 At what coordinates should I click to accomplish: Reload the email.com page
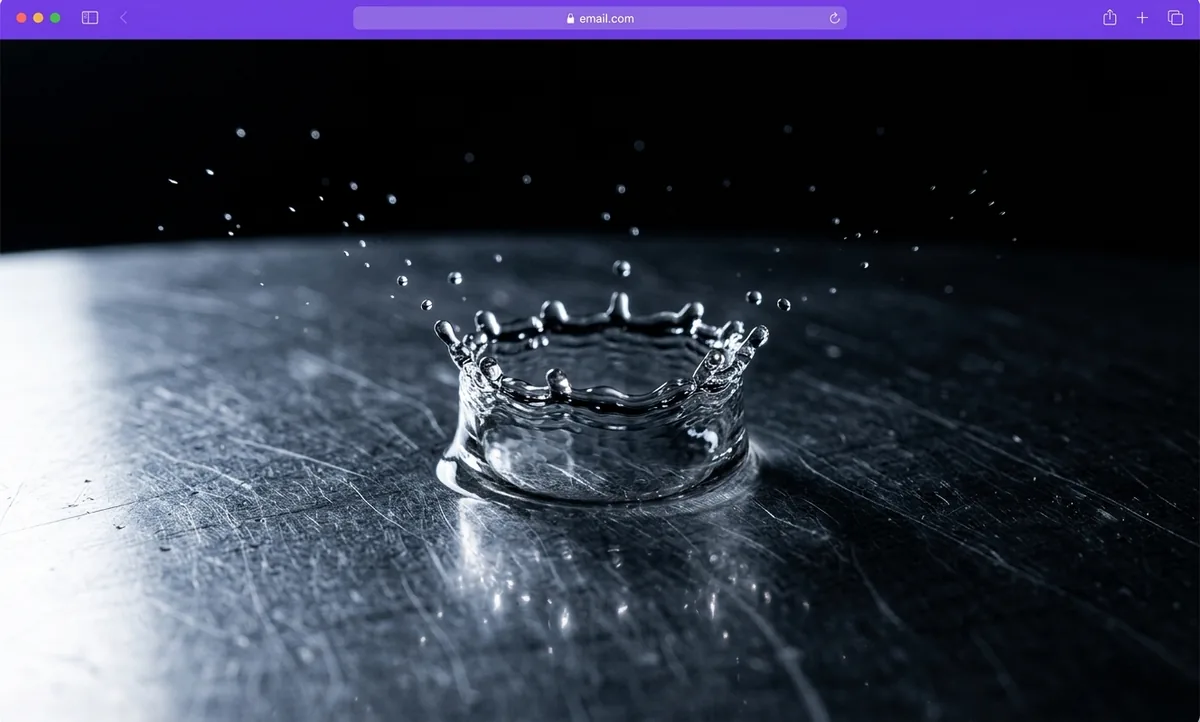pos(834,18)
